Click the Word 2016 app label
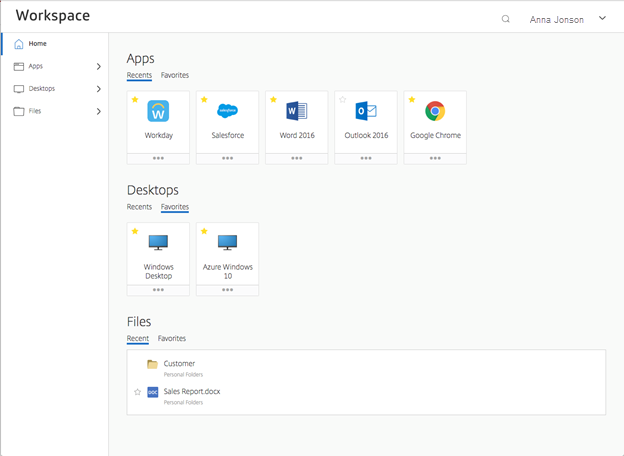 click(x=297, y=135)
